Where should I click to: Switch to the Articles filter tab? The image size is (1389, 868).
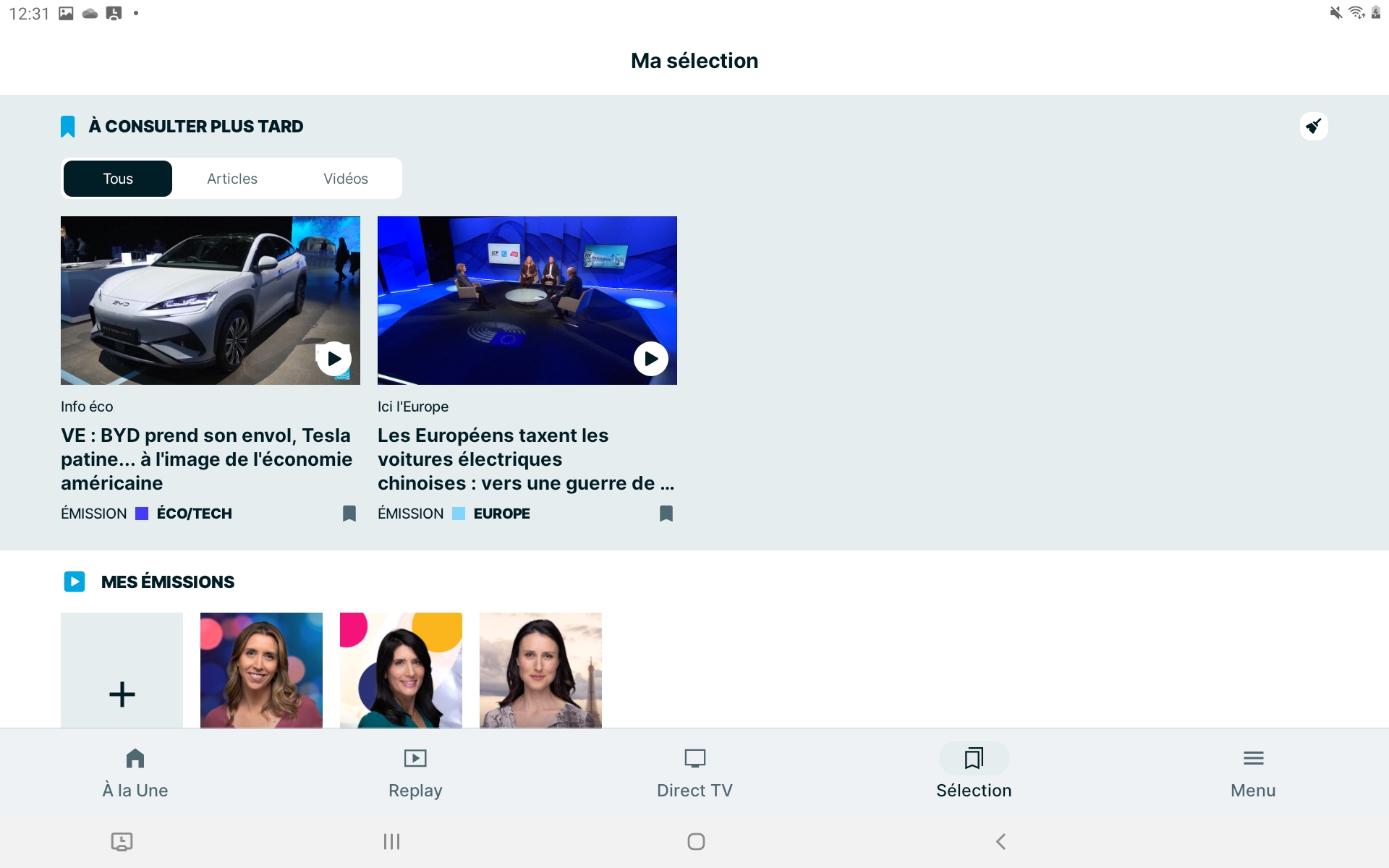(x=232, y=179)
